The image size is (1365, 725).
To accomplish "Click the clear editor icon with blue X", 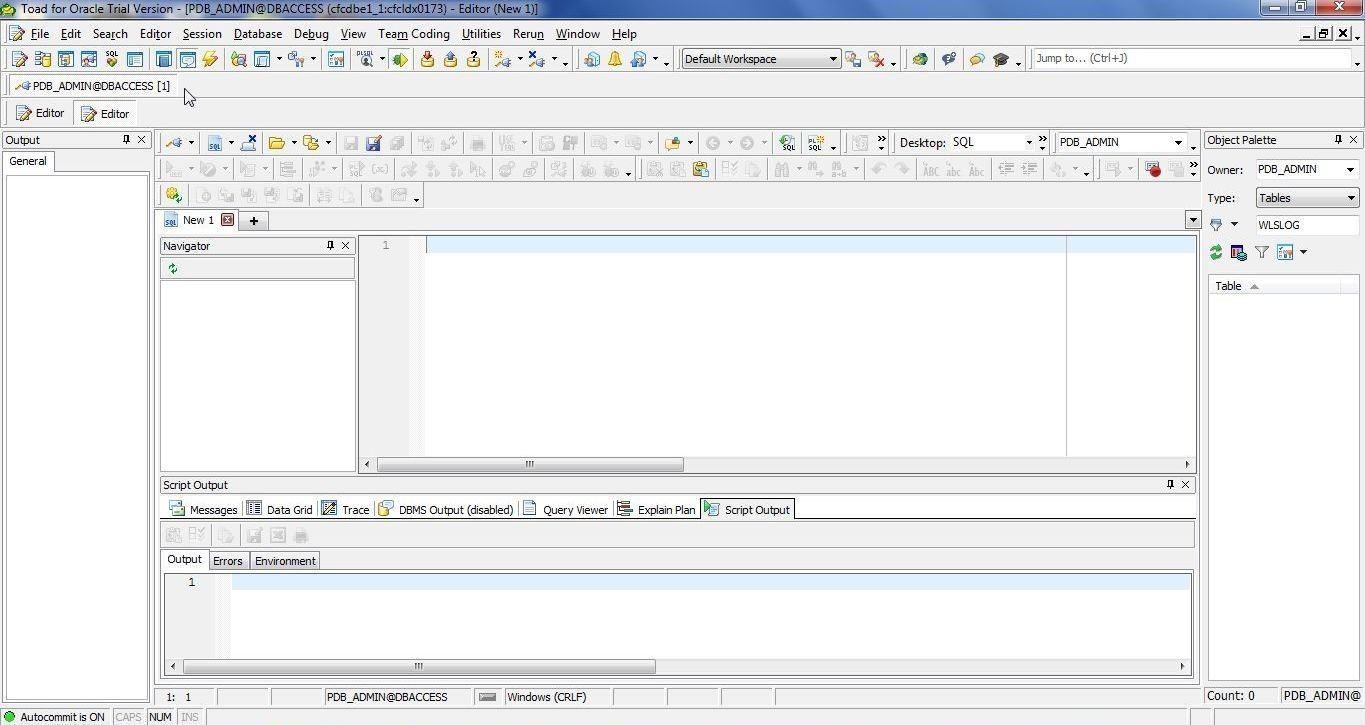I will (x=249, y=142).
